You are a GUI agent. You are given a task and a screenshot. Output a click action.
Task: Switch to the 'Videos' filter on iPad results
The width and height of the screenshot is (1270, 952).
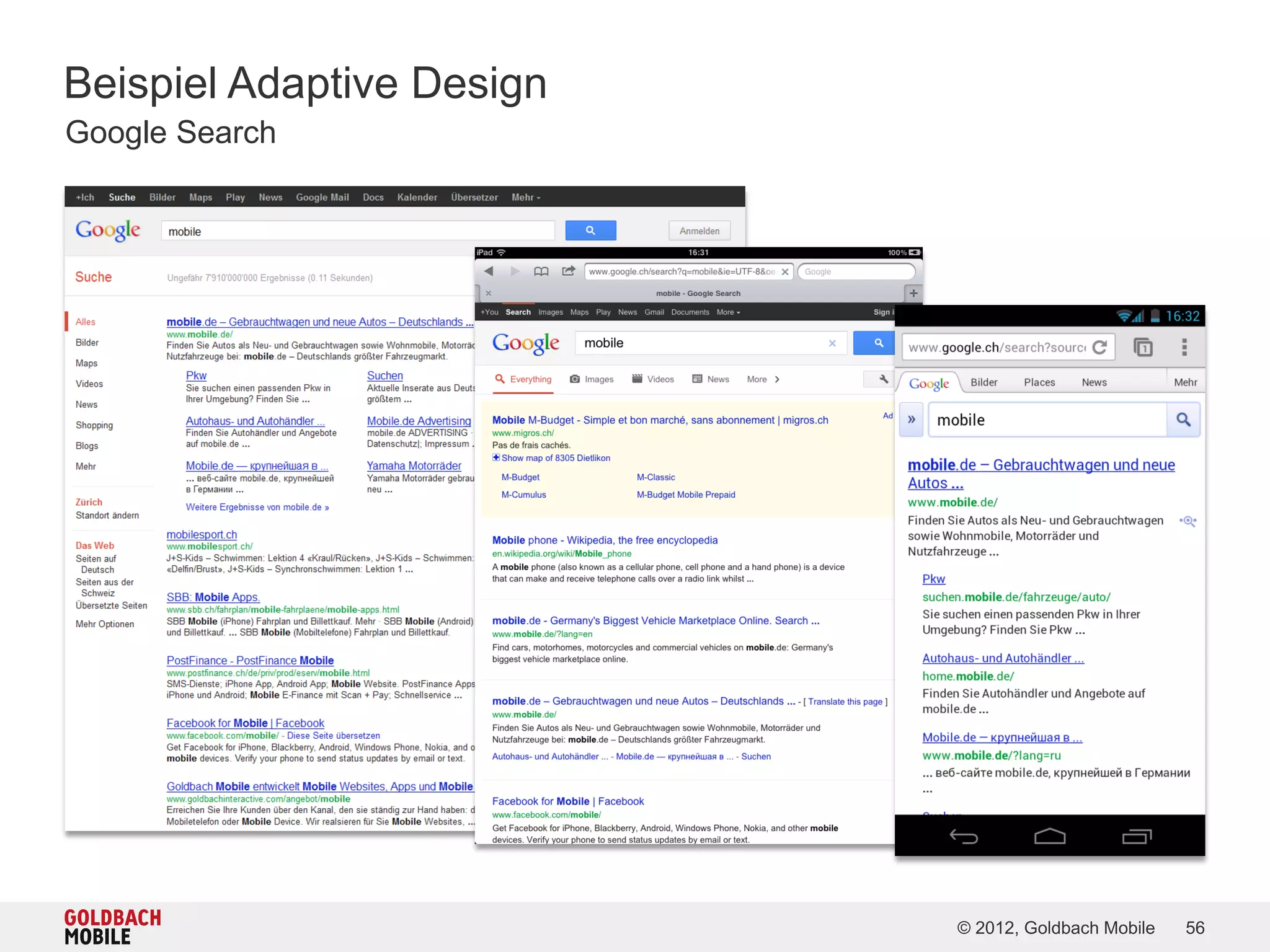(653, 379)
